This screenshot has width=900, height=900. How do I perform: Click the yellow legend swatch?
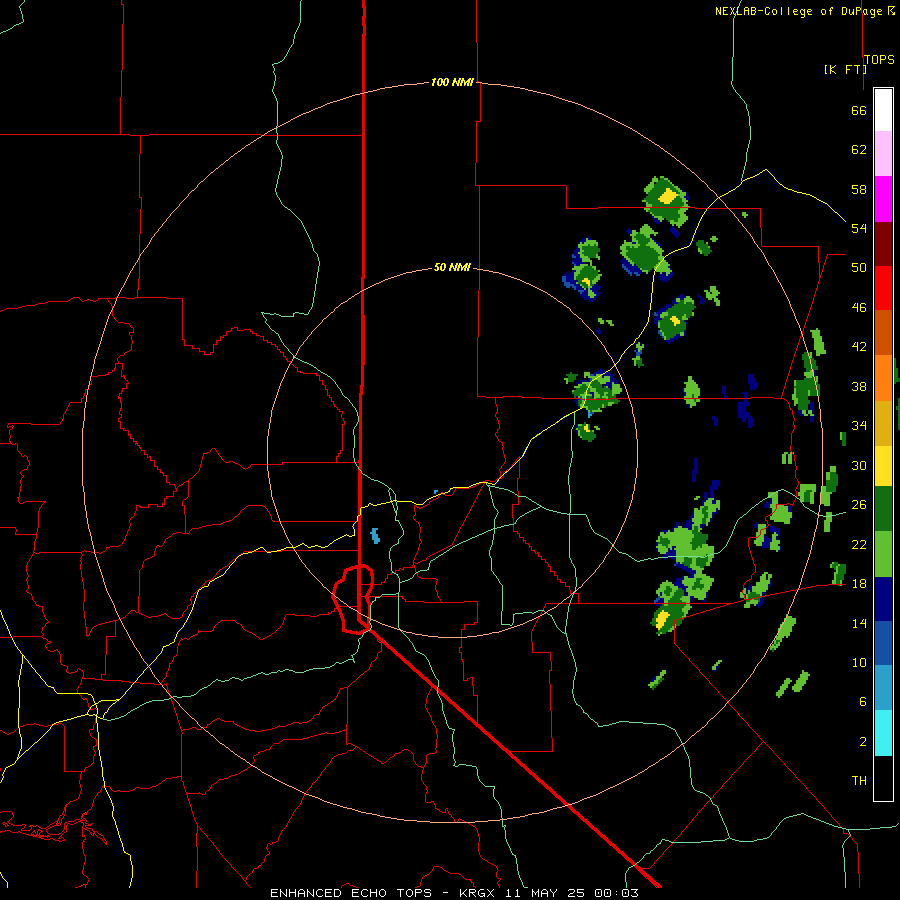pos(883,466)
